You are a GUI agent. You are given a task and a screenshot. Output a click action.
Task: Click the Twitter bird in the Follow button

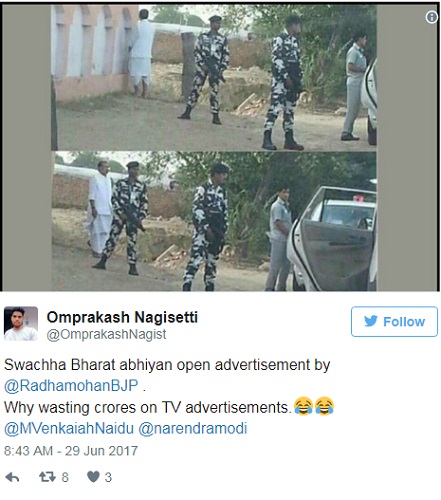pos(371,321)
